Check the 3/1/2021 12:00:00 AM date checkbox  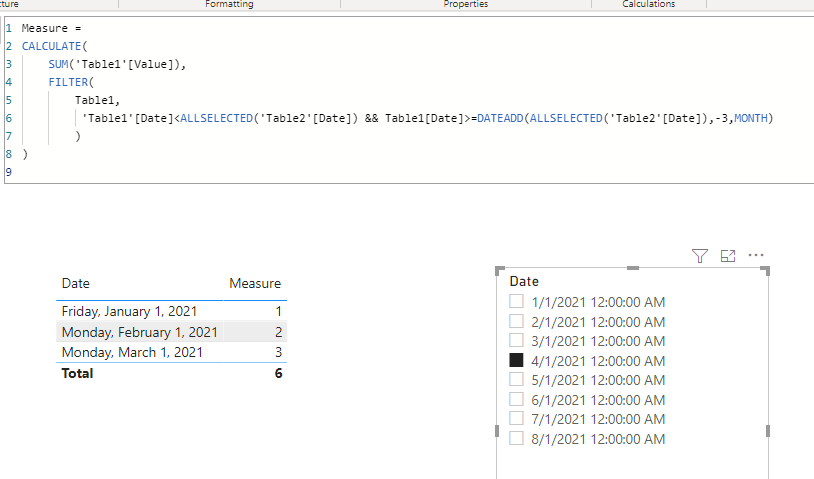point(516,340)
